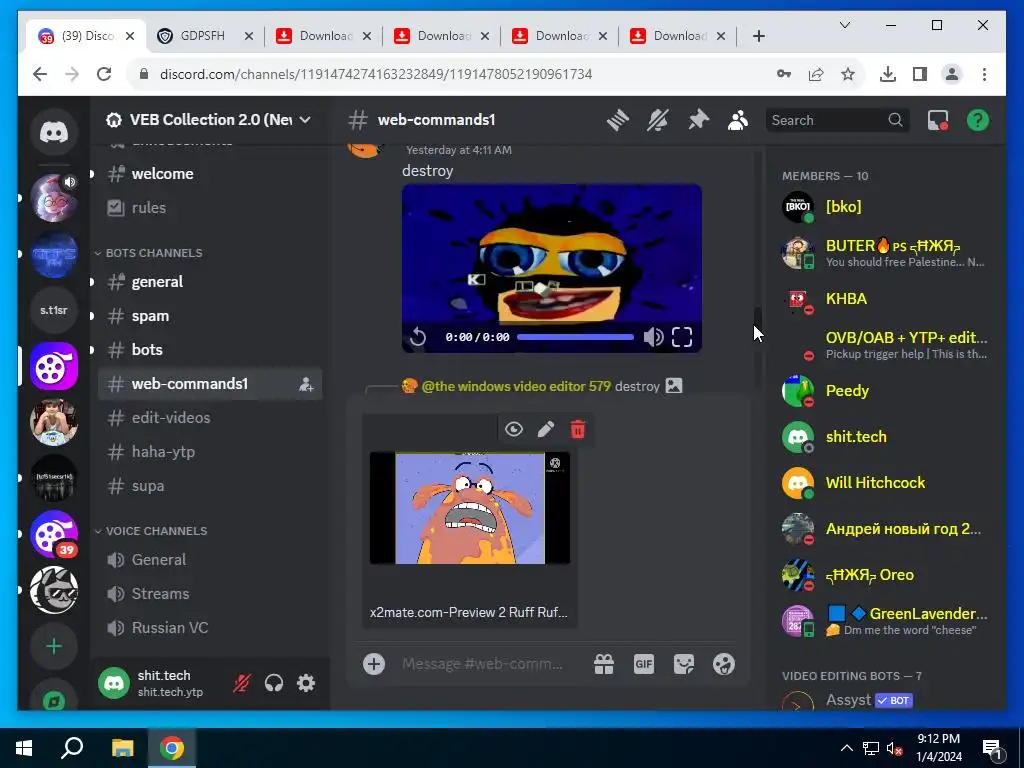
Task: Reload the page in Chrome
Action: 104,74
